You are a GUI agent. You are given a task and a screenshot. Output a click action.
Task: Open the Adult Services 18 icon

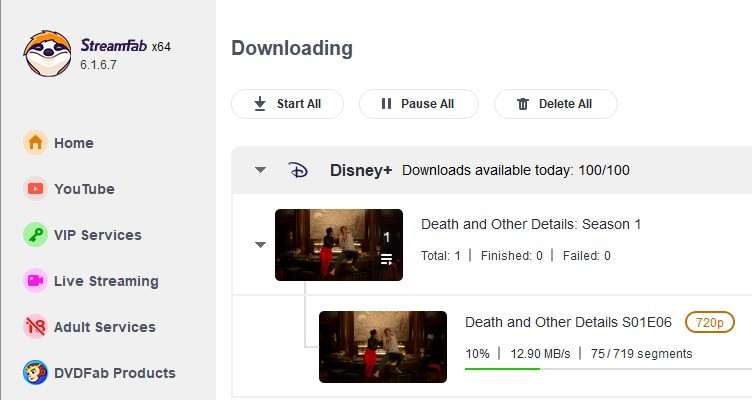point(35,327)
